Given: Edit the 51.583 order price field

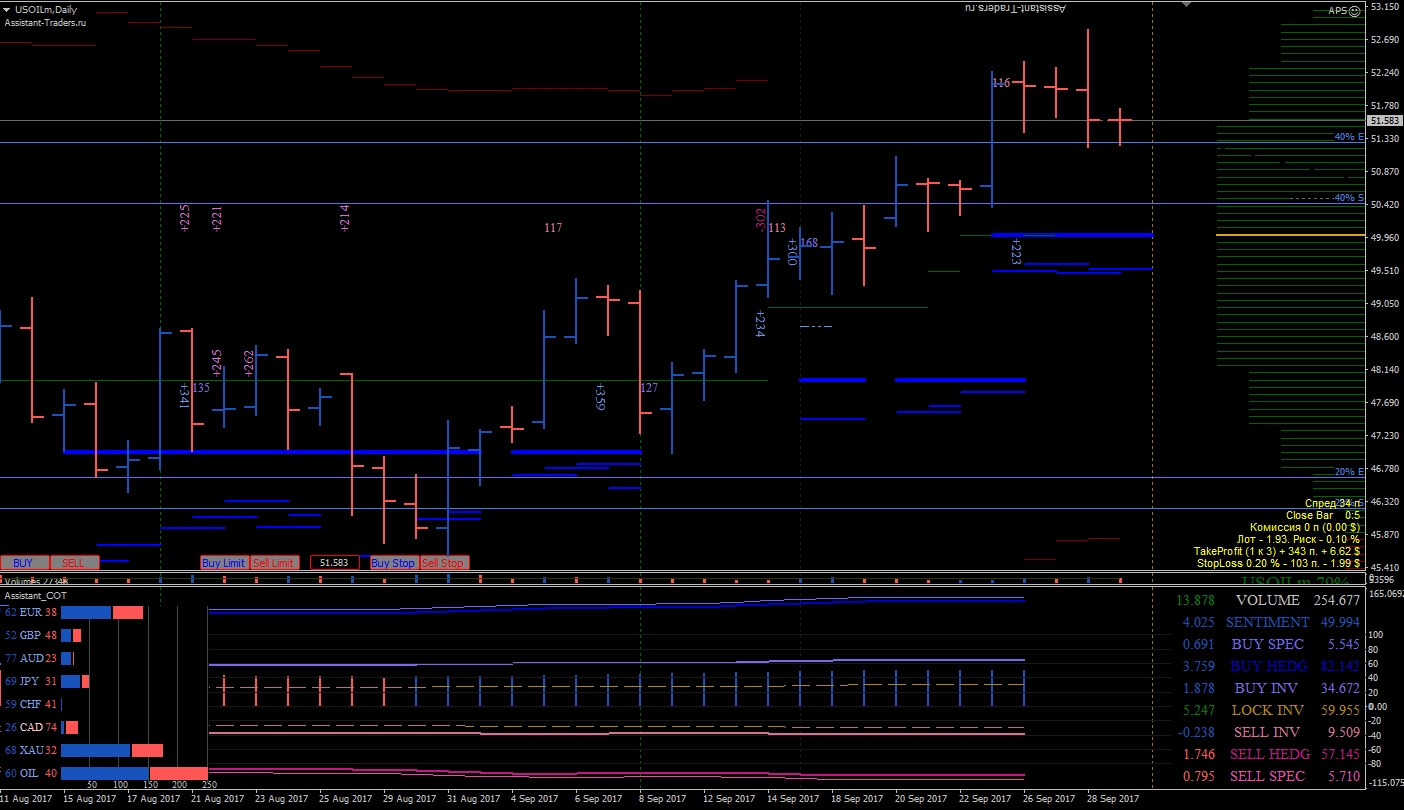Looking at the screenshot, I should click(334, 563).
